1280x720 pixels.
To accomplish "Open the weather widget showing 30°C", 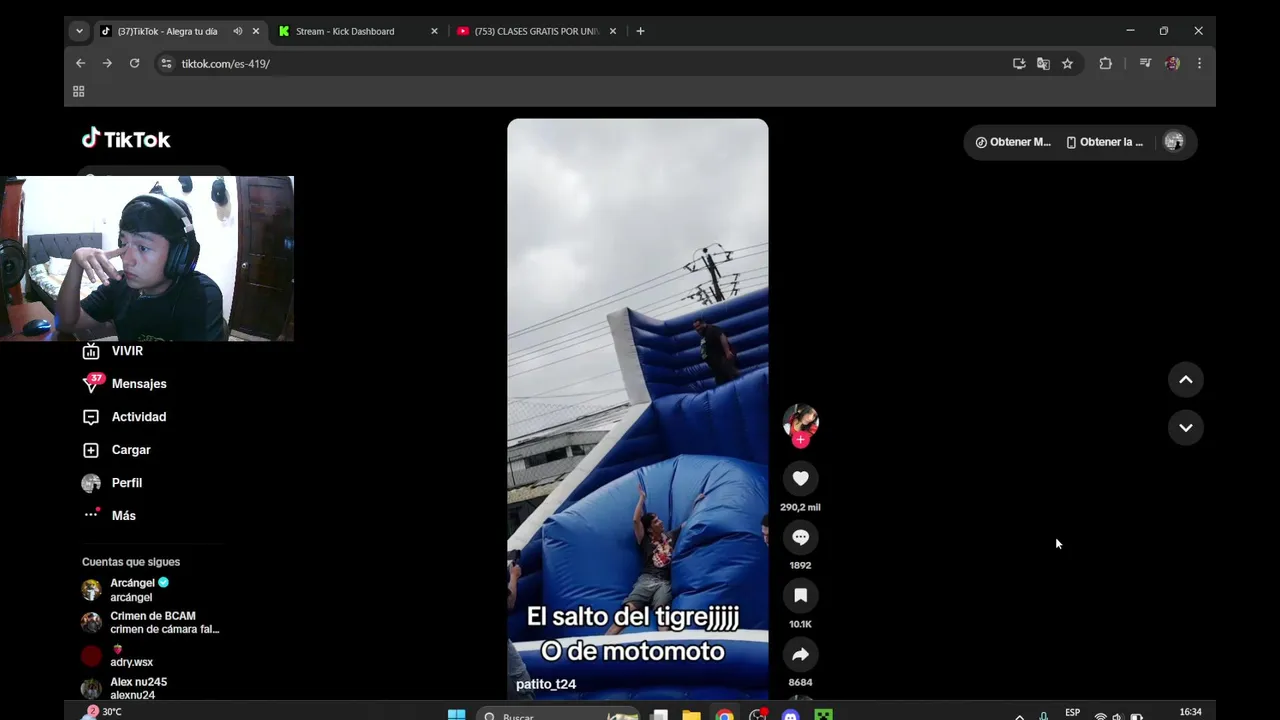I will (104, 712).
